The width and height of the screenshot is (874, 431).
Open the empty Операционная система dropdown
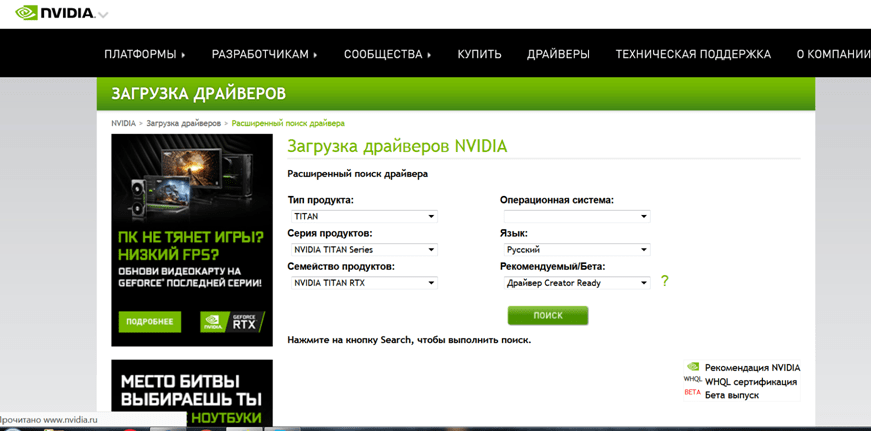pyautogui.click(x=576, y=216)
